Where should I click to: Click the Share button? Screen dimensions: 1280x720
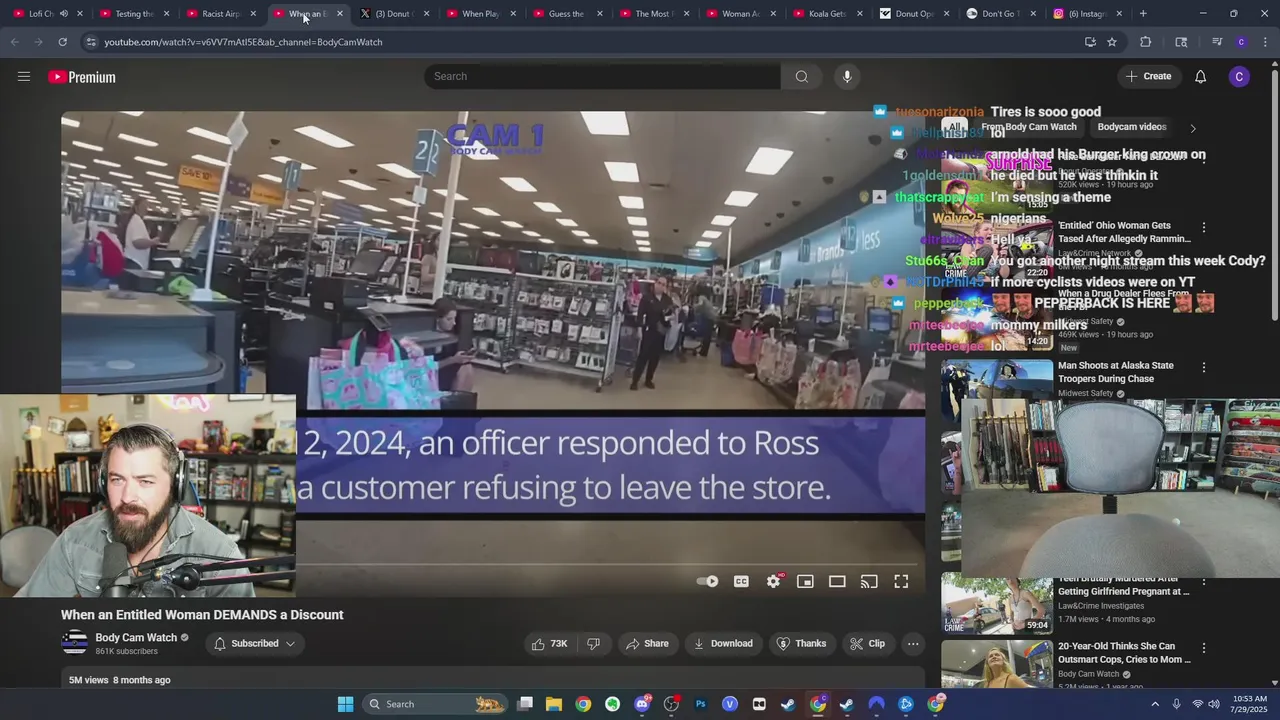point(647,644)
